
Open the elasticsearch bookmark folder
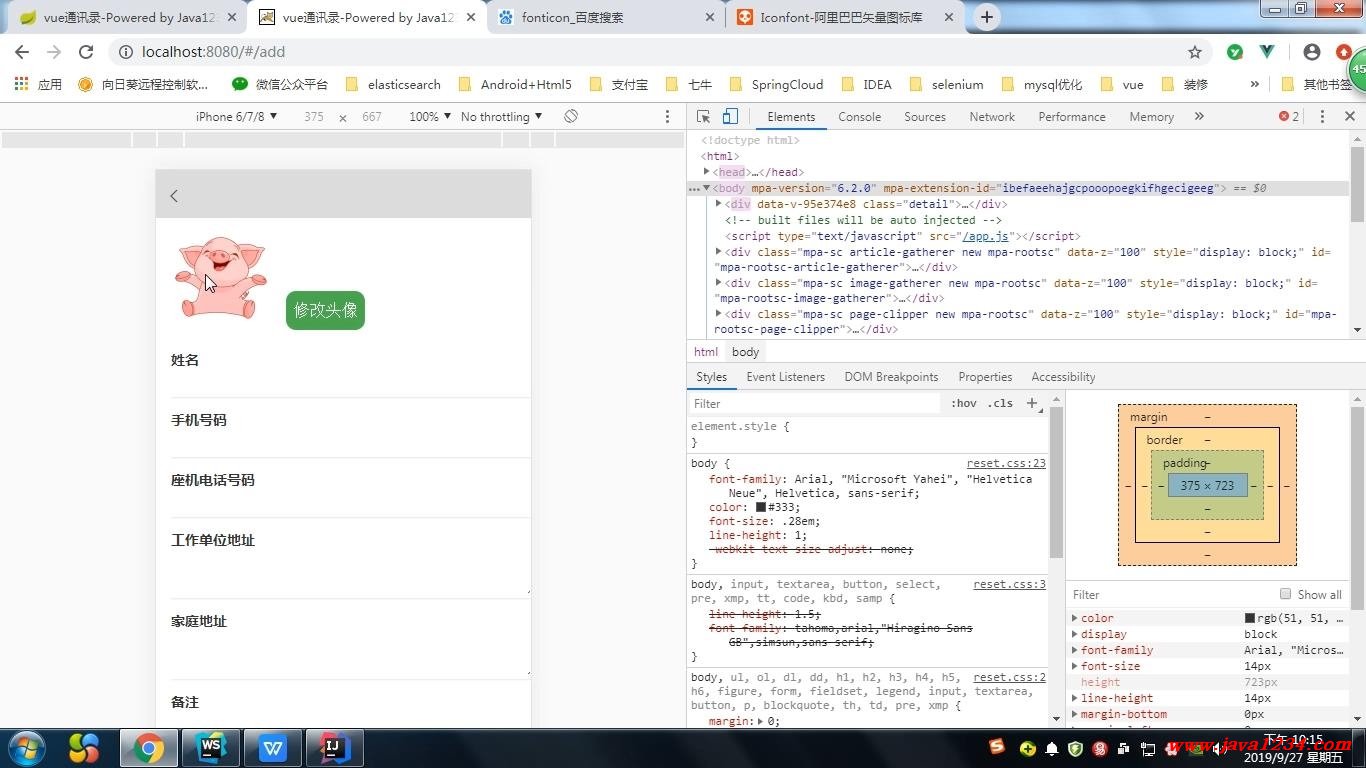pyautogui.click(x=393, y=84)
